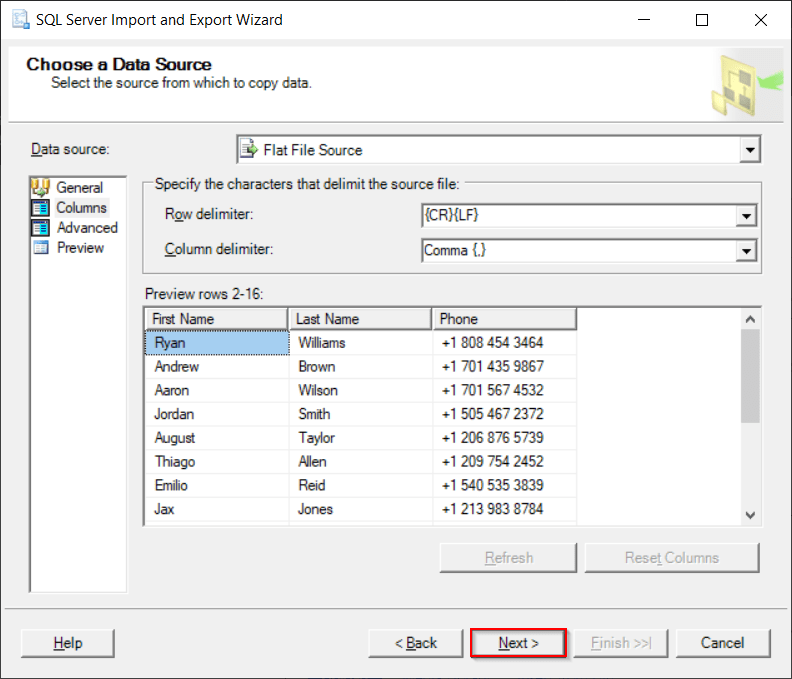Select the Brown cell
The height and width of the screenshot is (679, 792).
click(x=361, y=366)
